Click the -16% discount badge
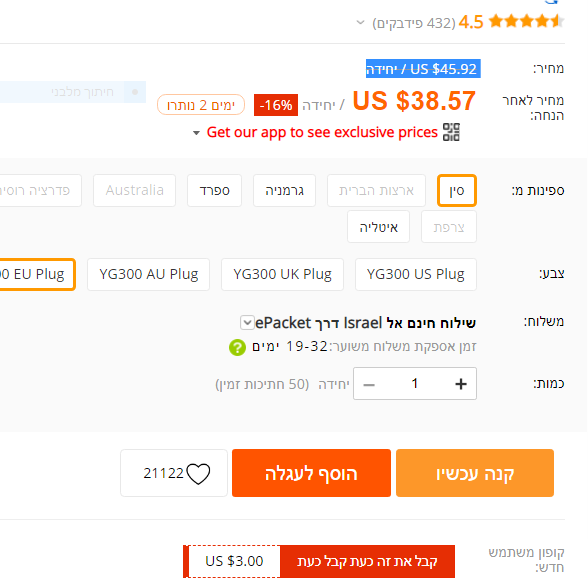588x580 pixels. (276, 105)
